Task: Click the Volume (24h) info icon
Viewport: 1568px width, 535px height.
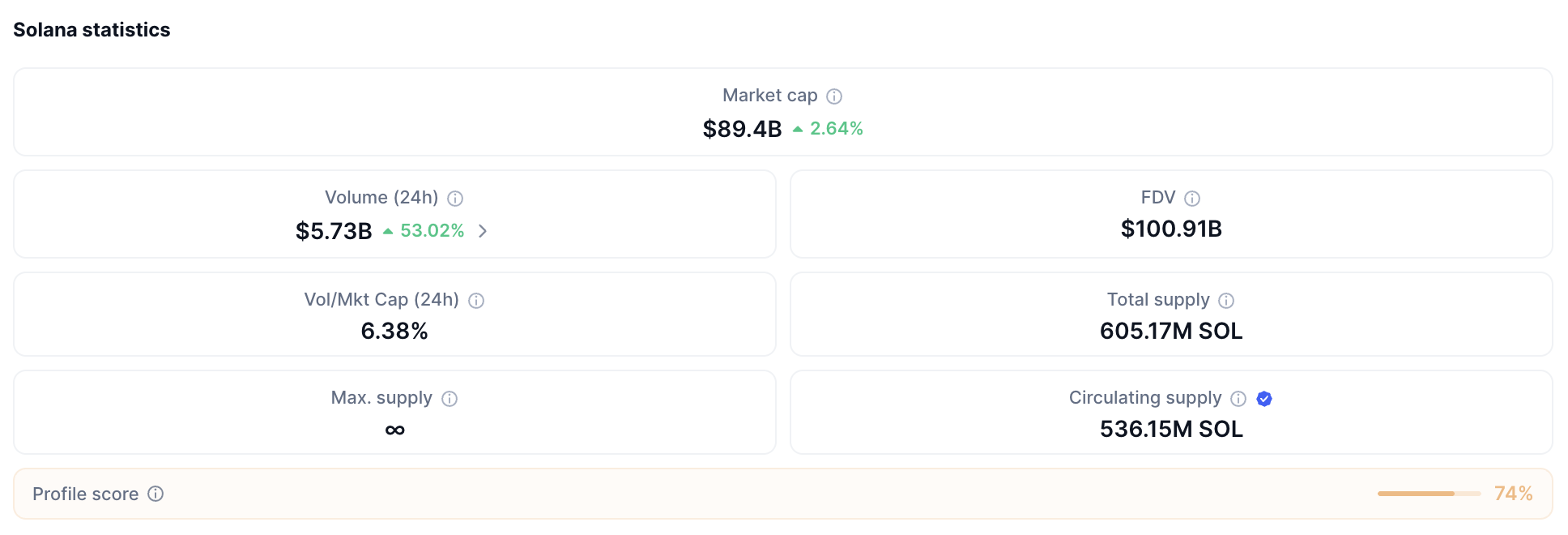Action: [x=455, y=199]
